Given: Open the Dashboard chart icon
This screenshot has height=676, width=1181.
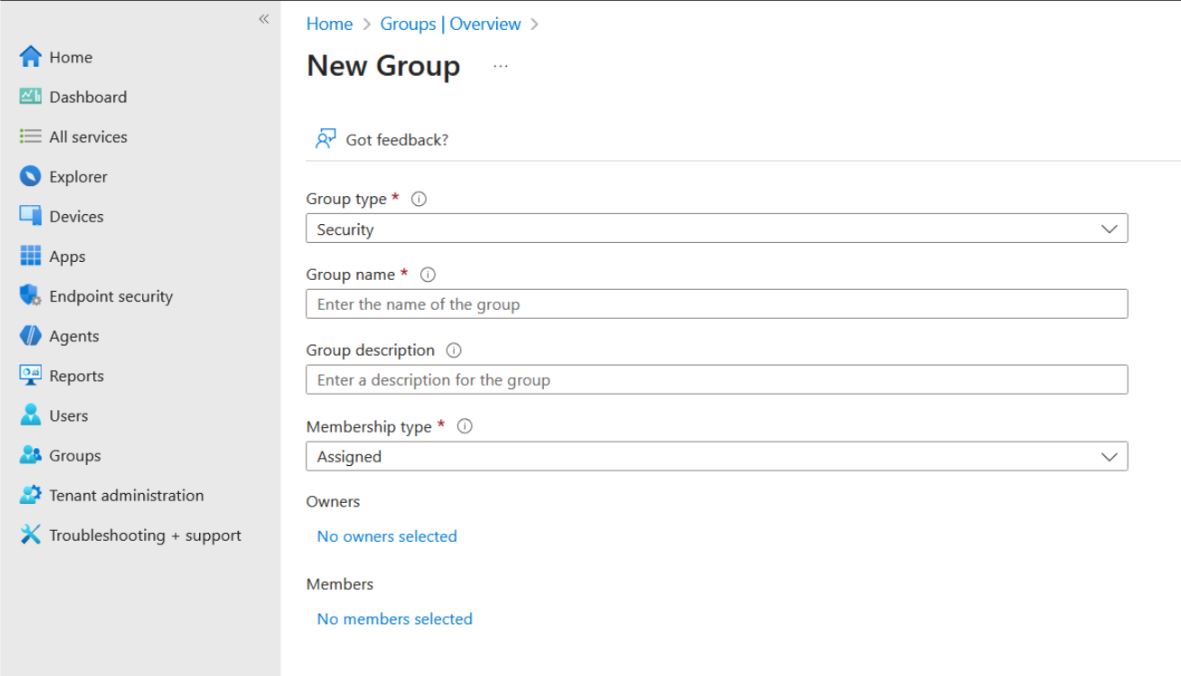Looking at the screenshot, I should tap(30, 98).
